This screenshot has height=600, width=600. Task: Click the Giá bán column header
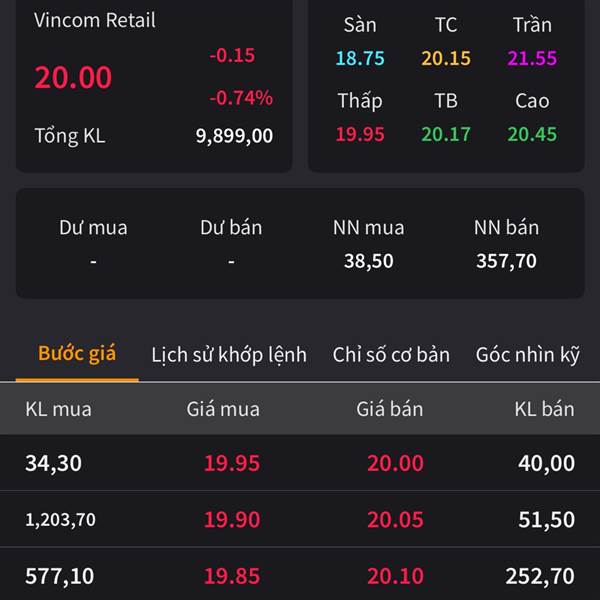pos(390,409)
